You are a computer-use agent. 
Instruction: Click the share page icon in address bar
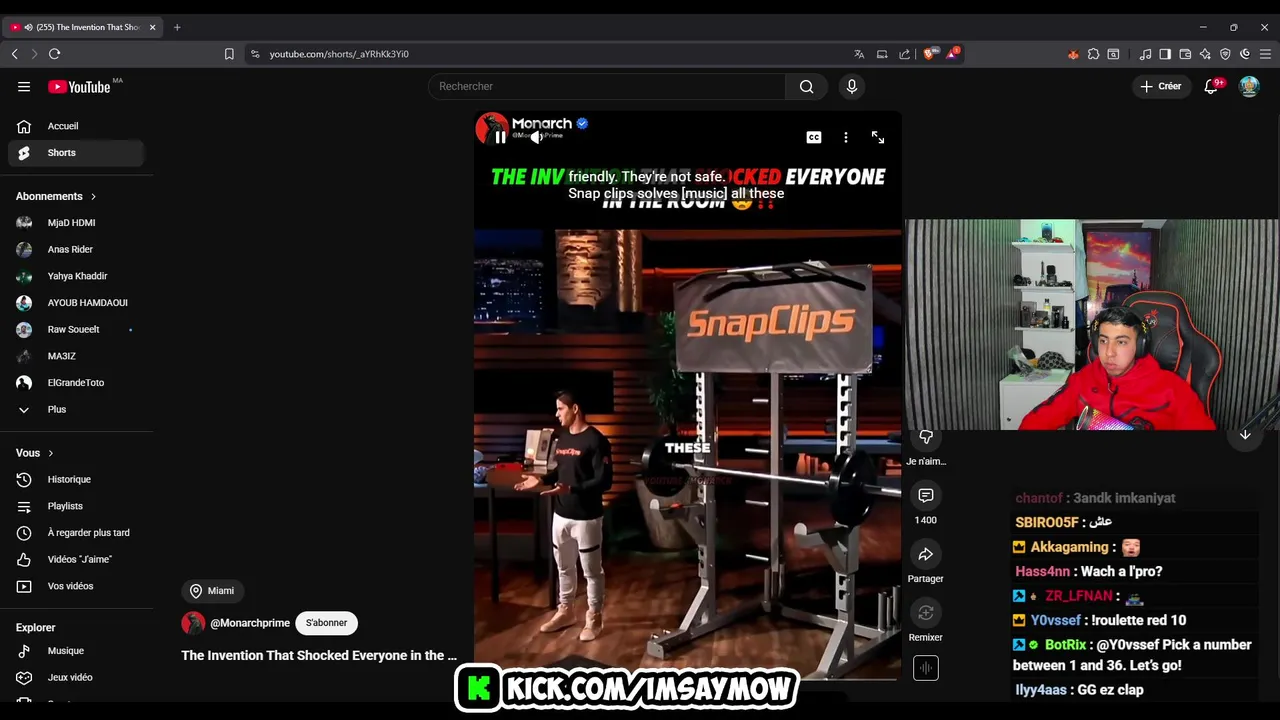(x=905, y=54)
